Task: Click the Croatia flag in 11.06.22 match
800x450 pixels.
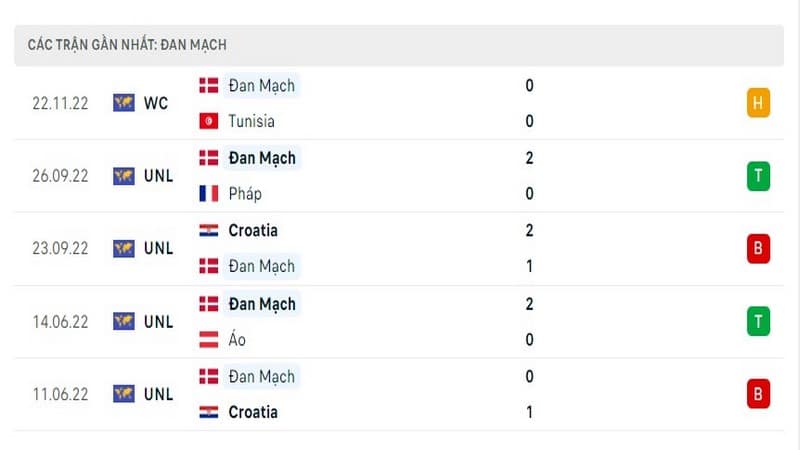Action: (209, 412)
